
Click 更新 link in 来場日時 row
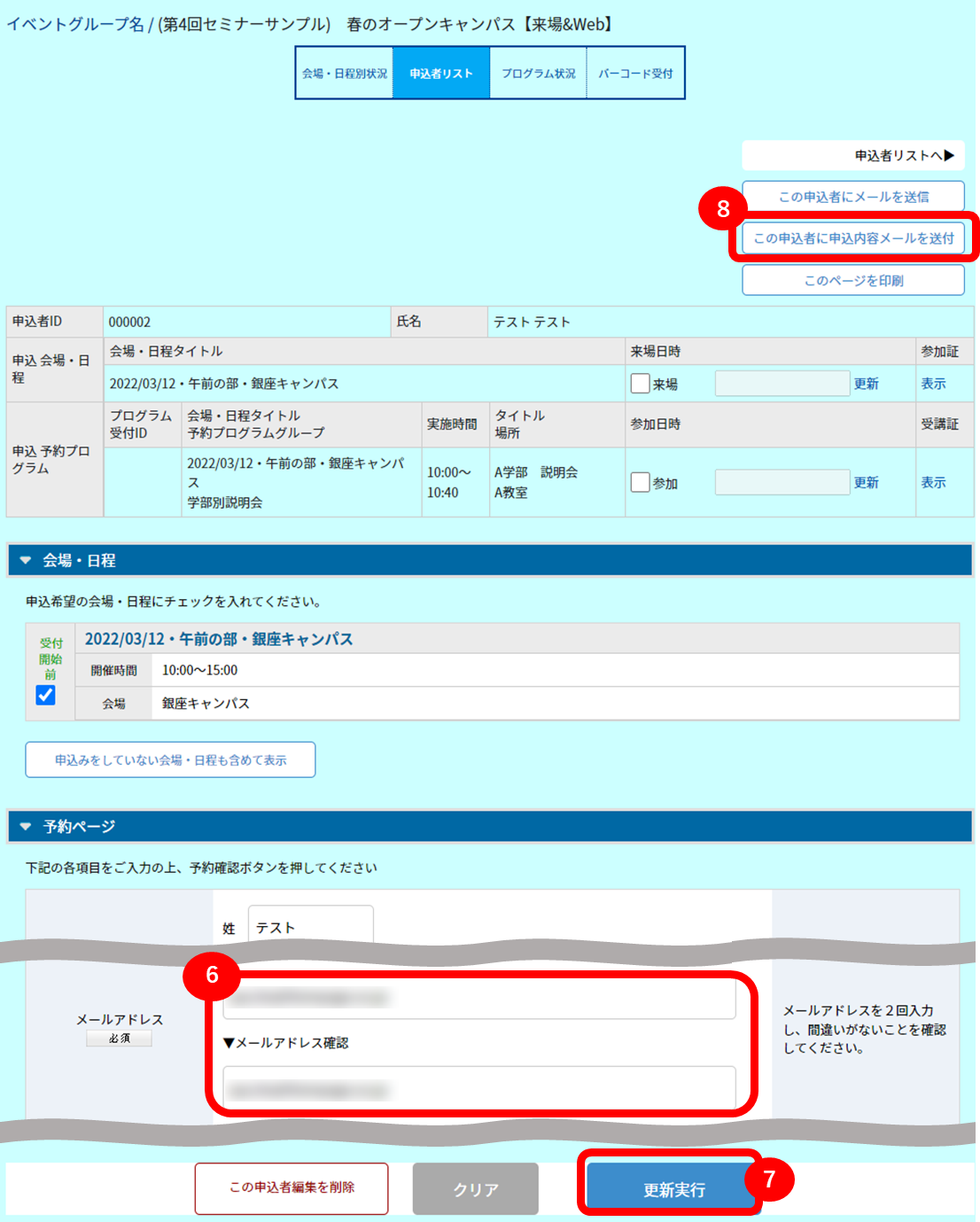tap(866, 384)
